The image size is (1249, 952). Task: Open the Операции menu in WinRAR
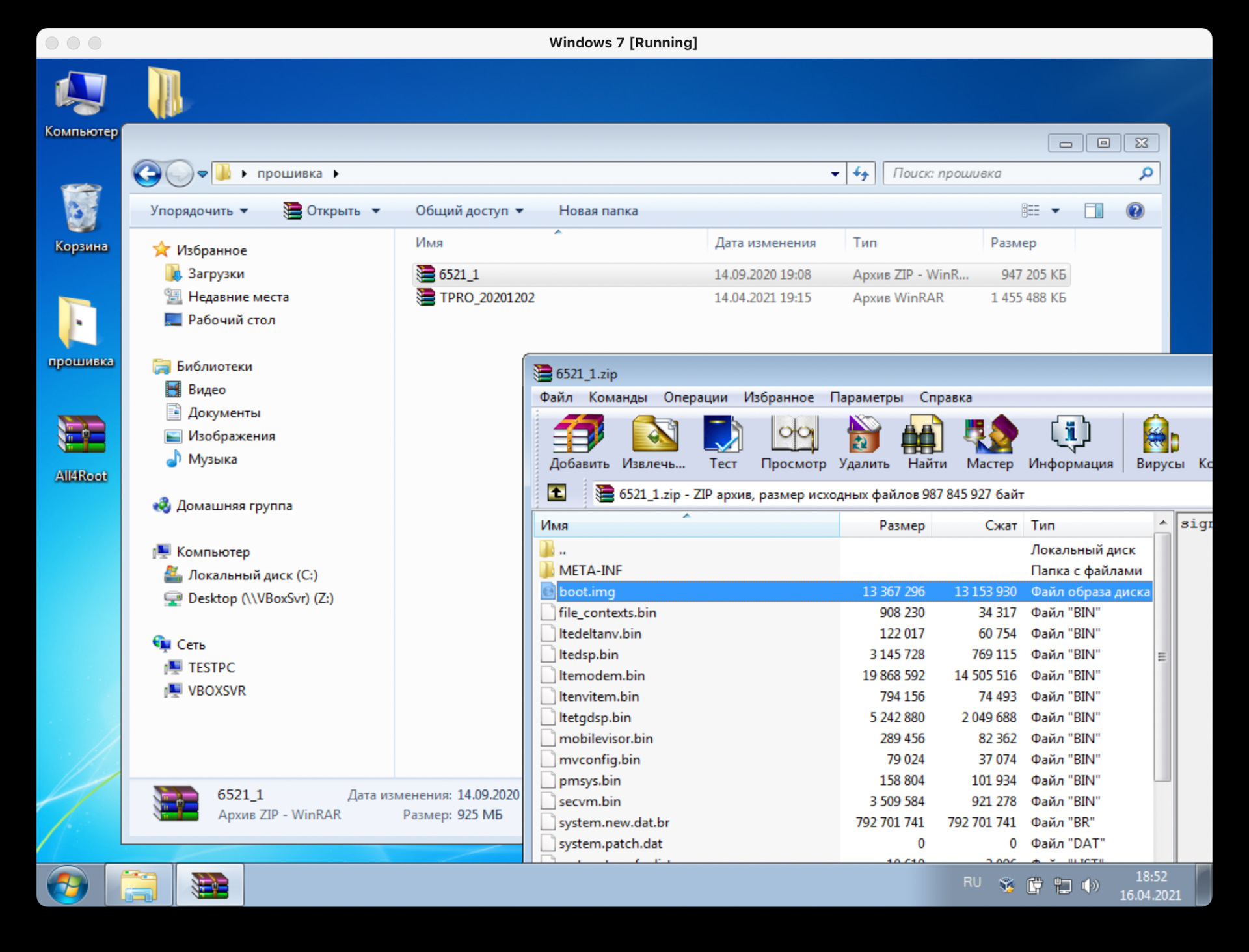click(695, 397)
